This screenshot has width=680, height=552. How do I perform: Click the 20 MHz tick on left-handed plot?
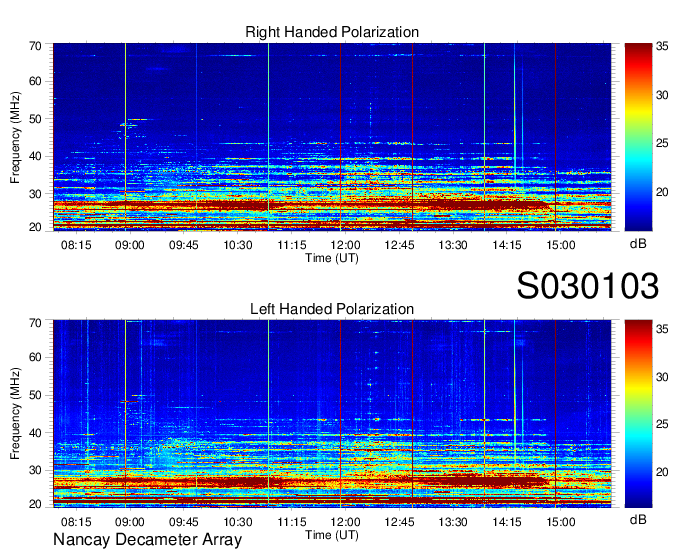click(35, 504)
